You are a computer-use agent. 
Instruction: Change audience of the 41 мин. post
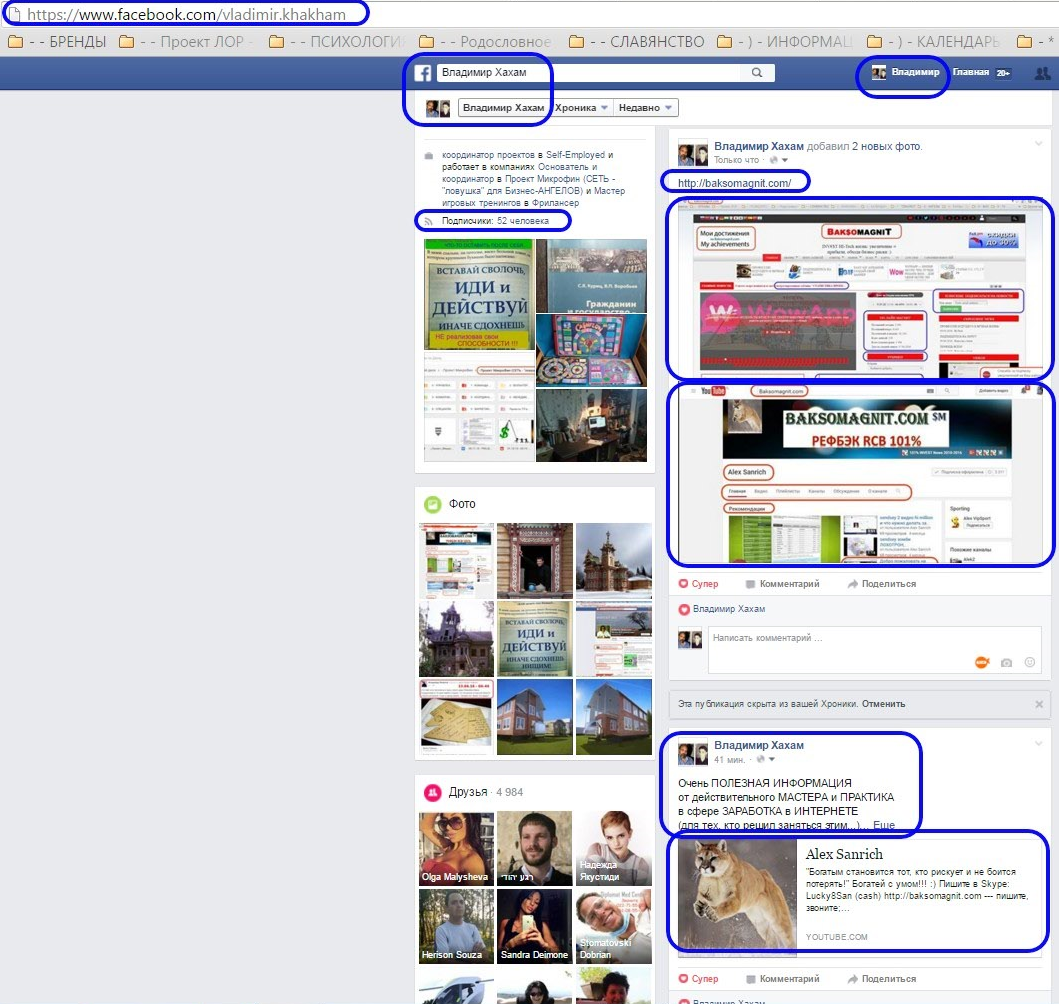point(766,760)
